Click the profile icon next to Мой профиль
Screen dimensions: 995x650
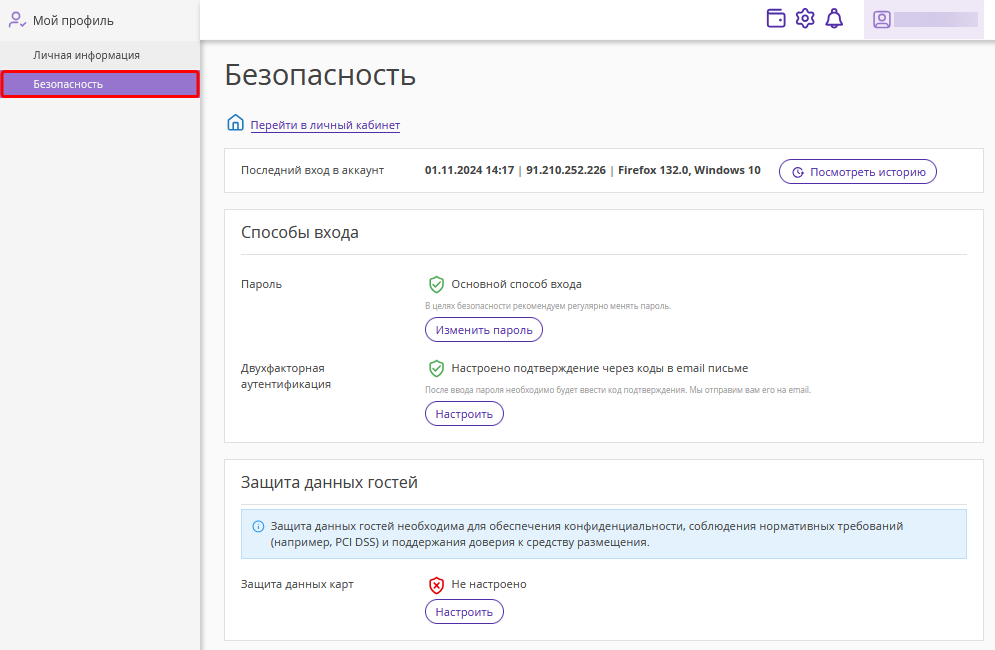coord(16,20)
